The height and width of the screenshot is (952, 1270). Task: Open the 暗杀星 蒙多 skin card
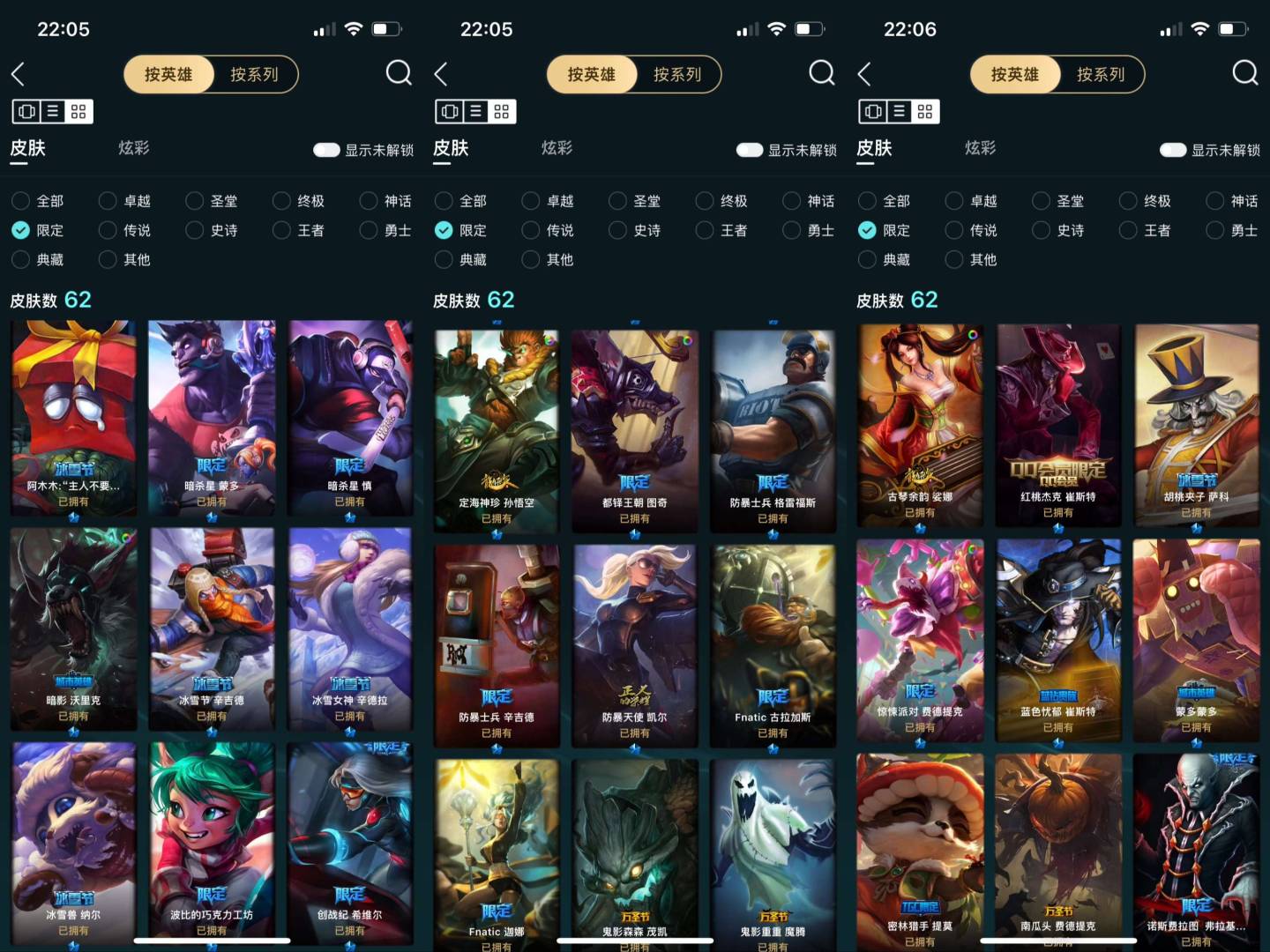tap(212, 418)
